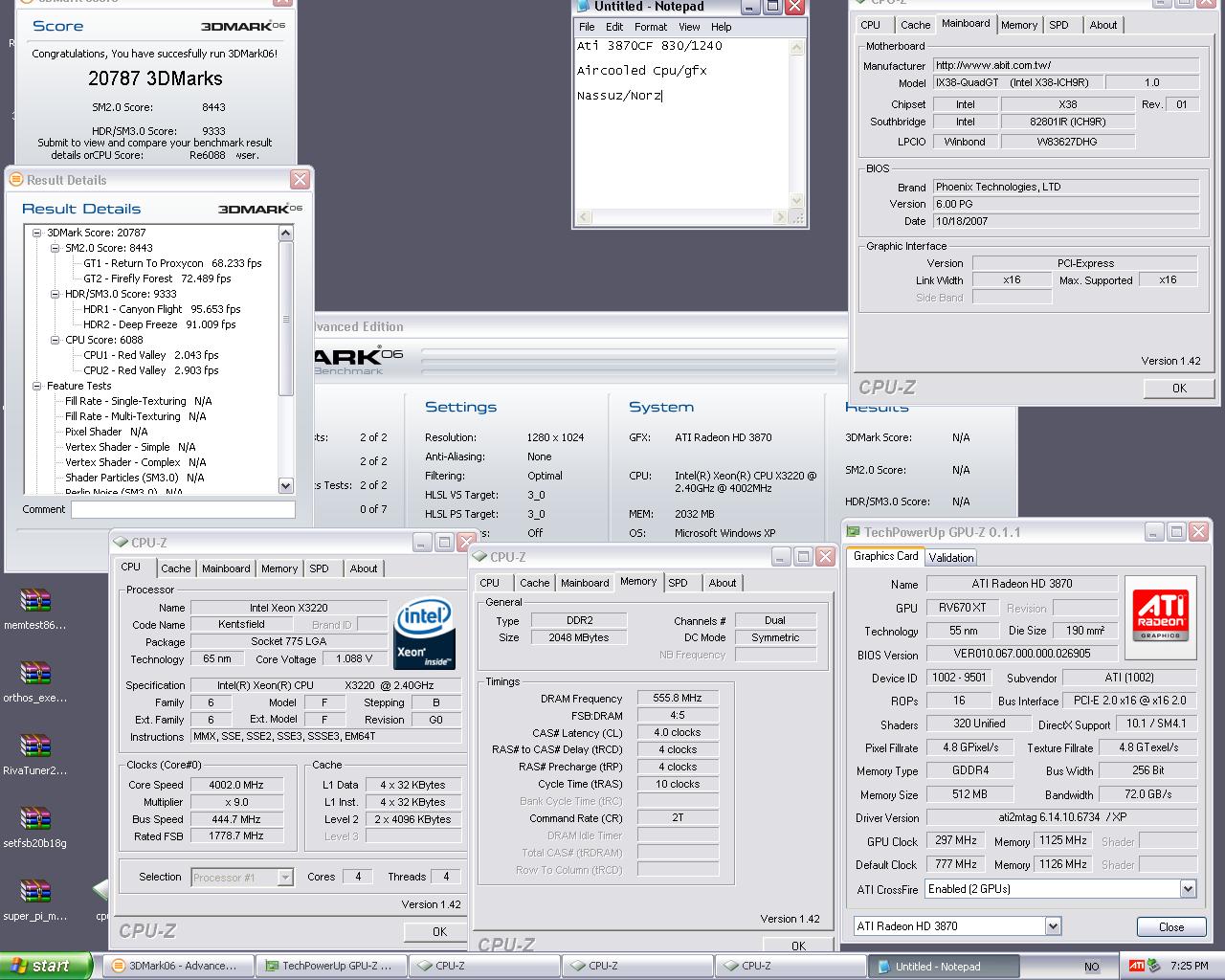
Task: Open SPD tab in CPU-Z Memory window
Action: [678, 583]
